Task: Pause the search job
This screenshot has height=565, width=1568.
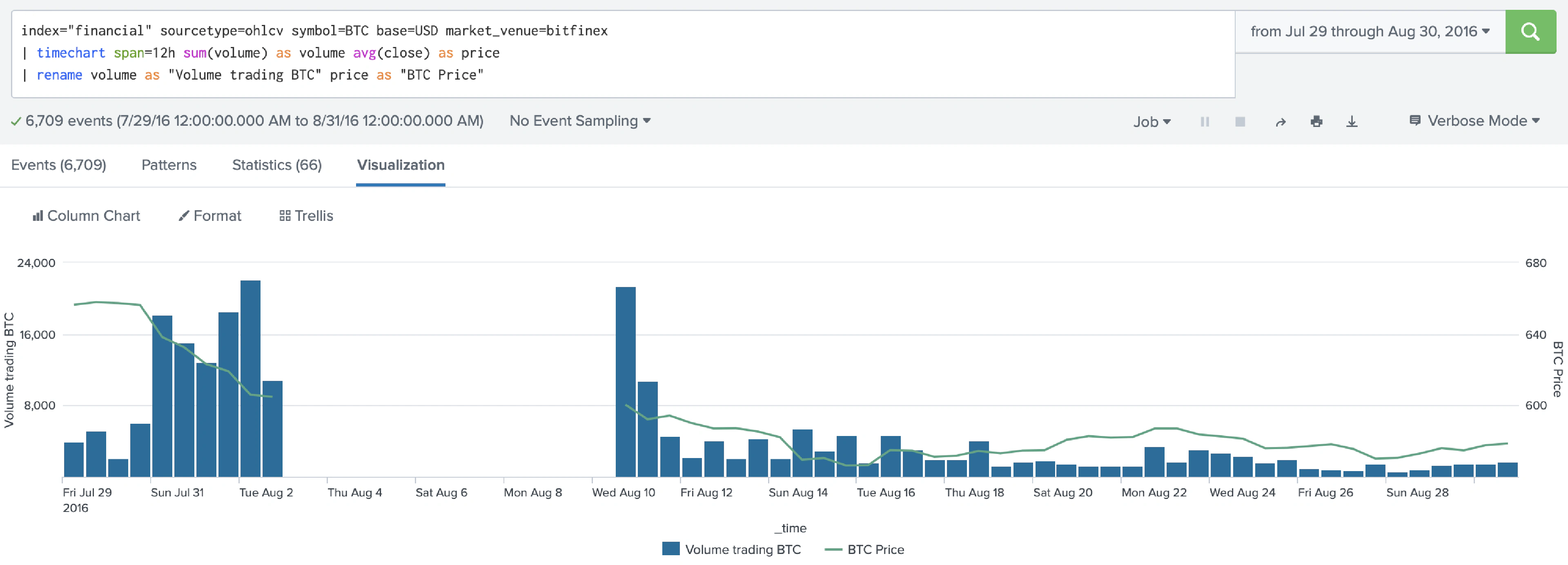Action: point(1205,122)
